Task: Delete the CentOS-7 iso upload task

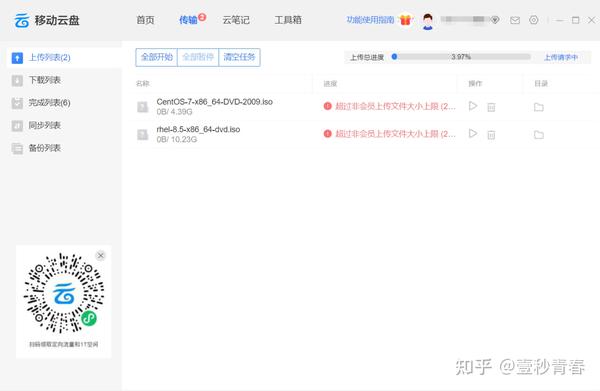Action: 491,107
